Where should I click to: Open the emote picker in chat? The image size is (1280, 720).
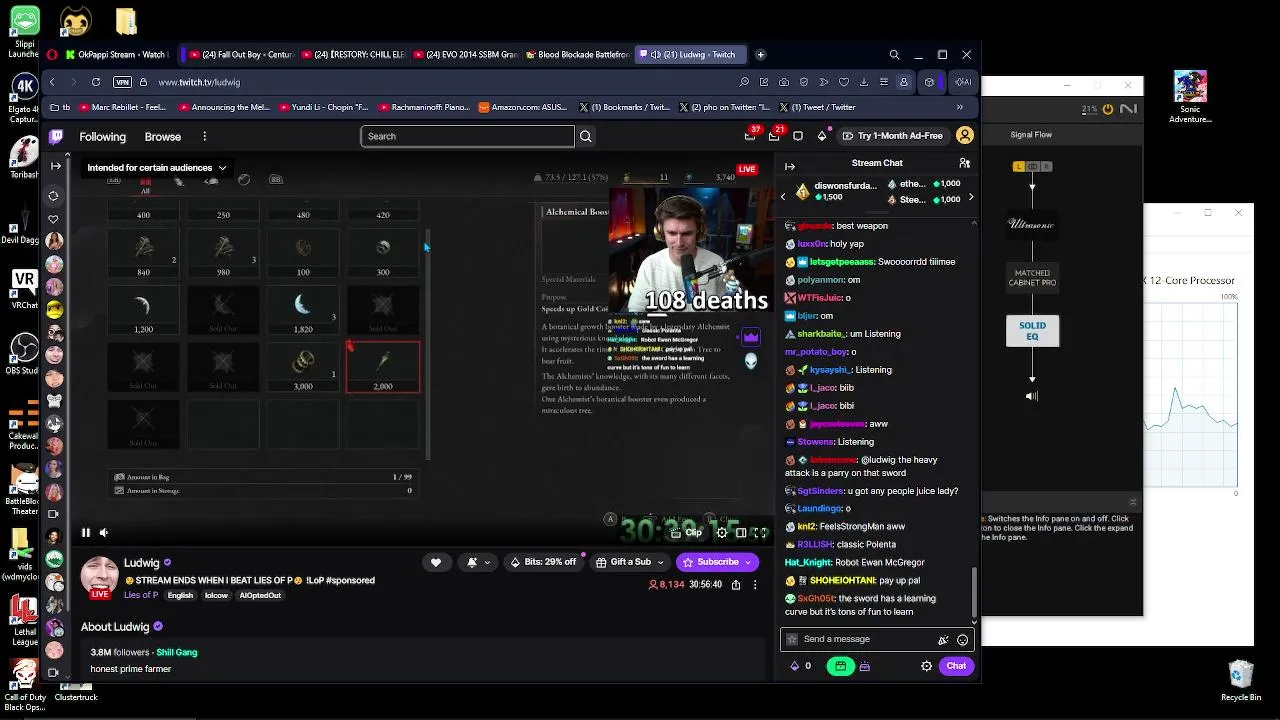(962, 639)
